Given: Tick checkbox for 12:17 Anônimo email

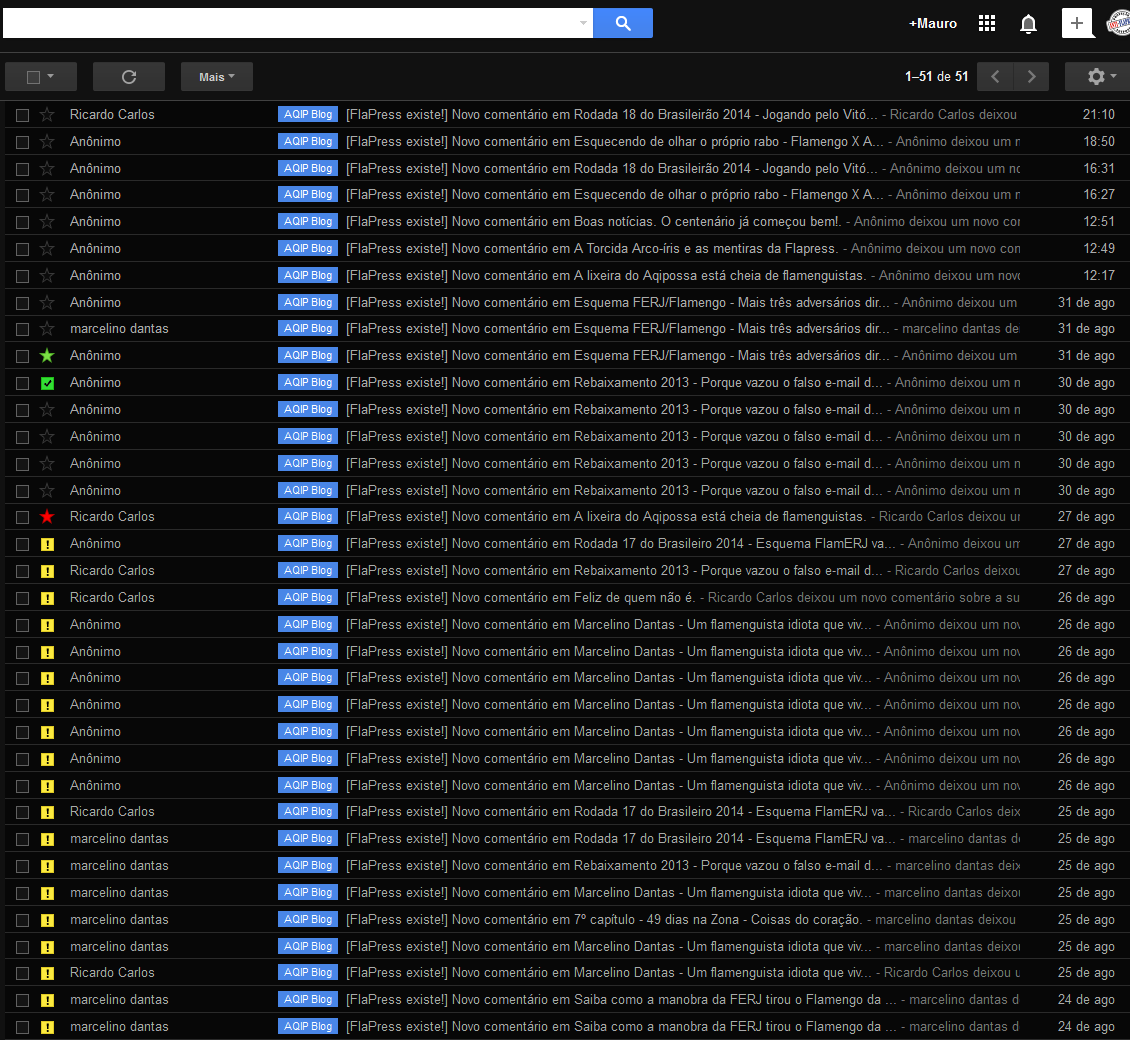Looking at the screenshot, I should [22, 276].
